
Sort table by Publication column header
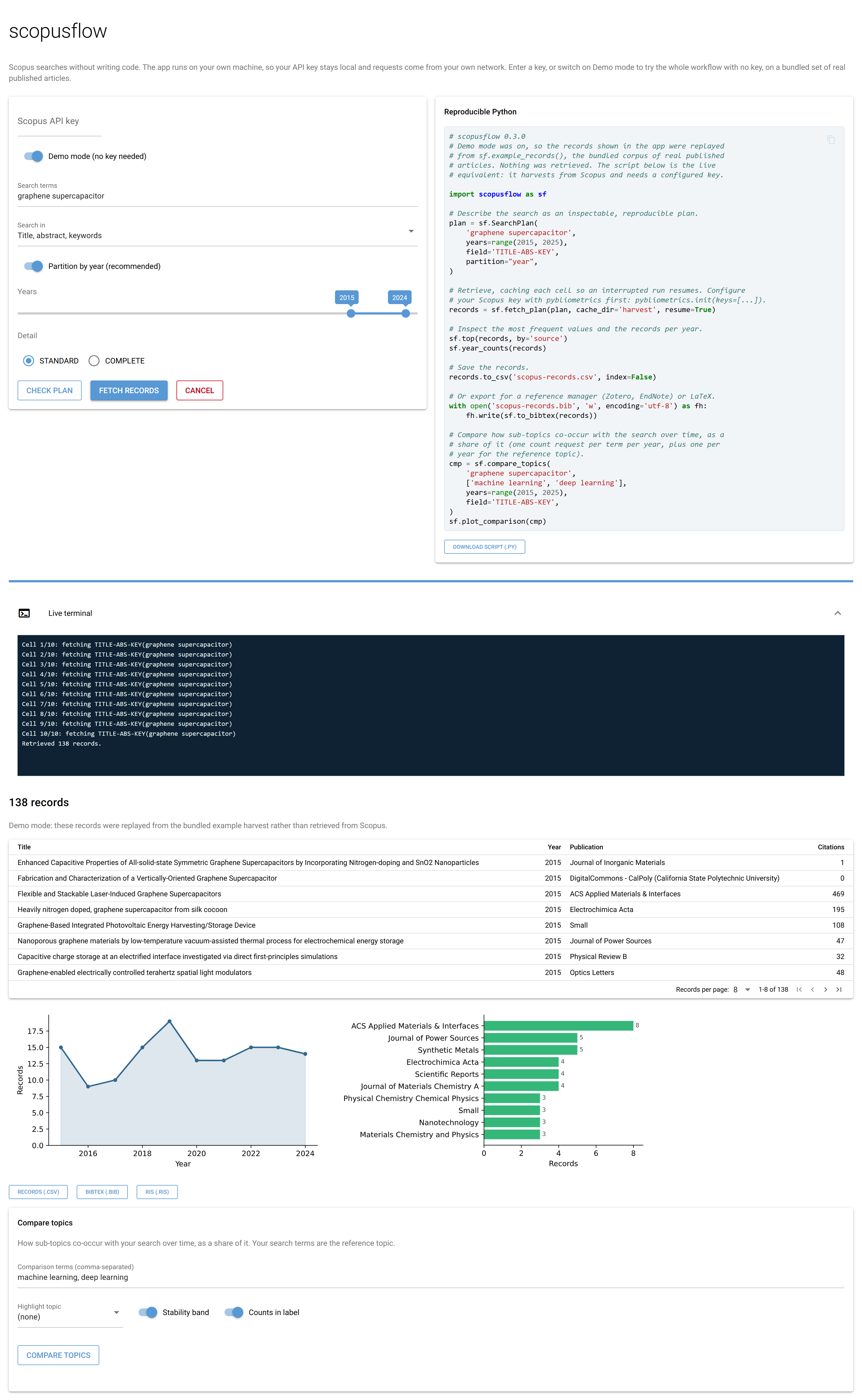[x=586, y=847]
